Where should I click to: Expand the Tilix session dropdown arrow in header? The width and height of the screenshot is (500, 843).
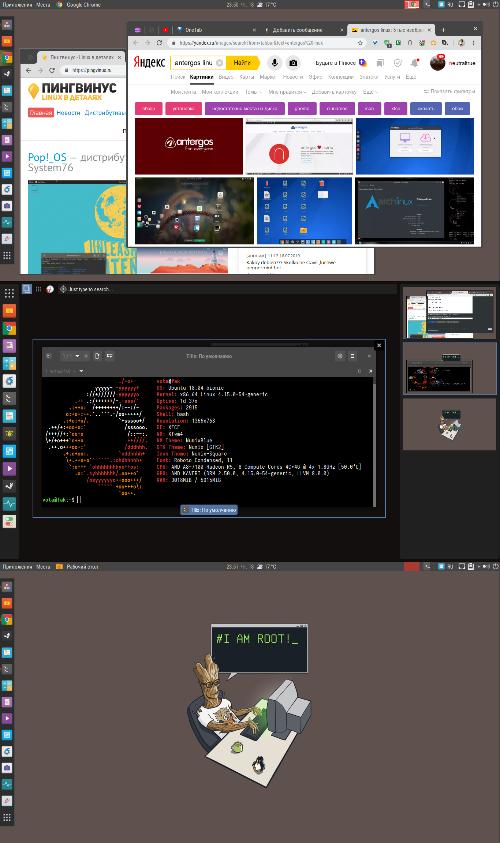tap(77, 356)
